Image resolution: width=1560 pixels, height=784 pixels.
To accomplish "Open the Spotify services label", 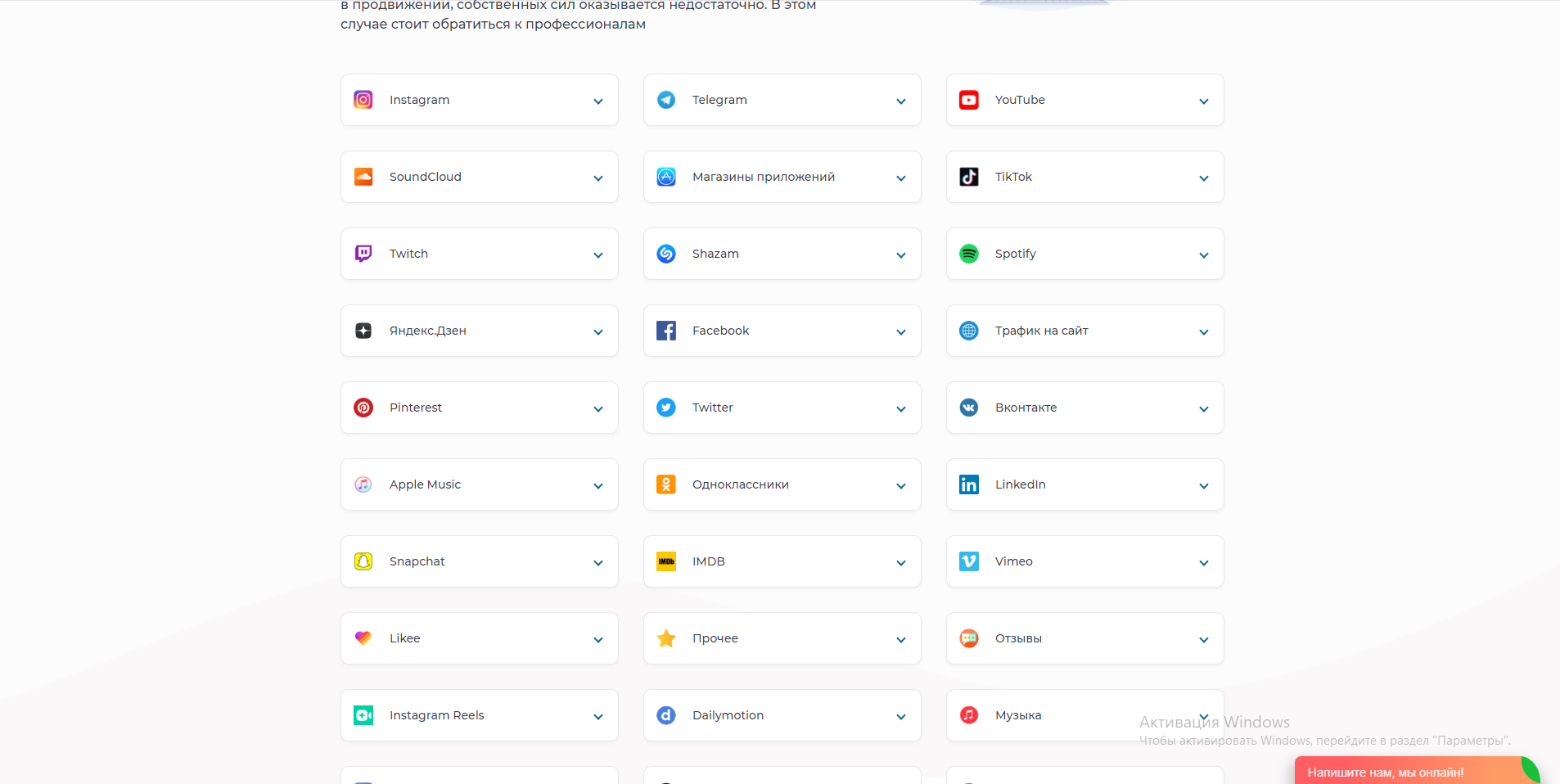I will (1015, 254).
